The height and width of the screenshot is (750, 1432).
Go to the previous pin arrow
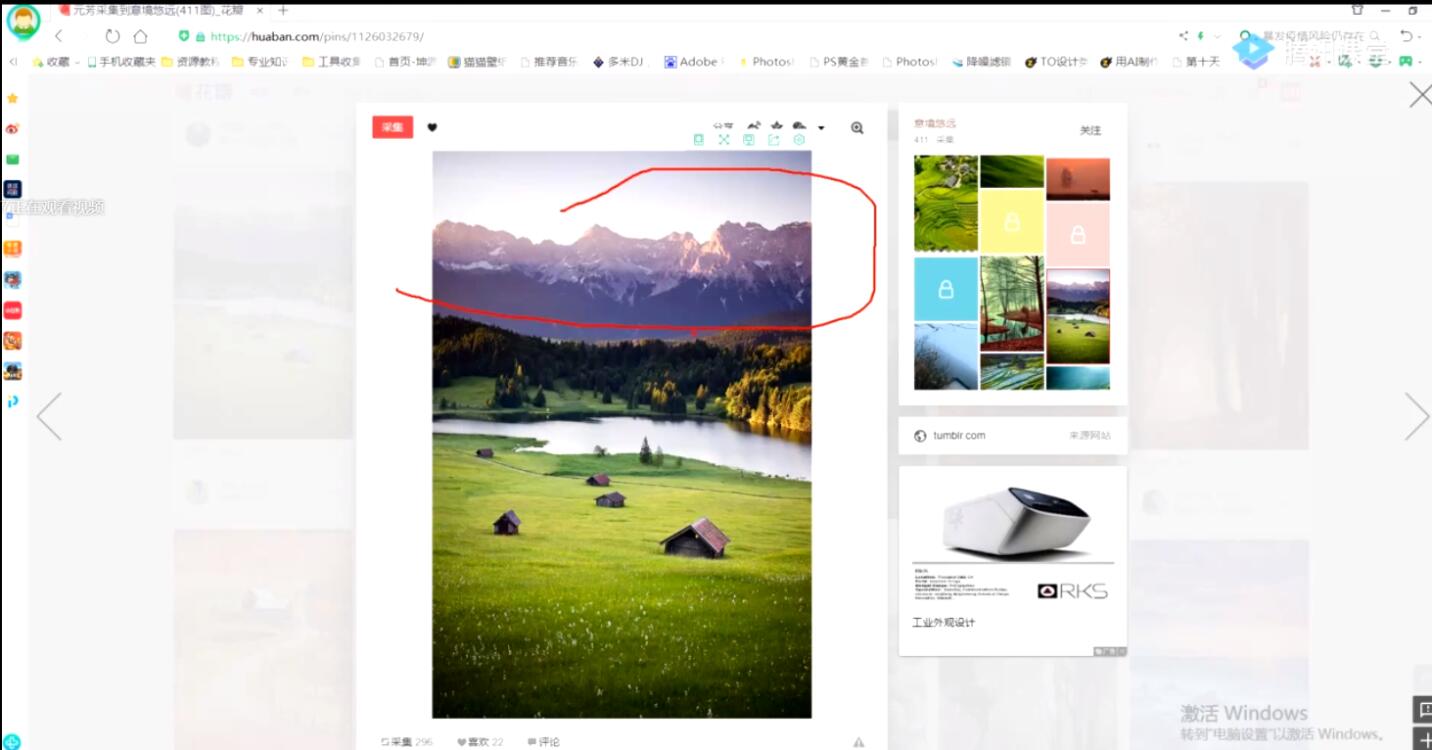[x=50, y=416]
